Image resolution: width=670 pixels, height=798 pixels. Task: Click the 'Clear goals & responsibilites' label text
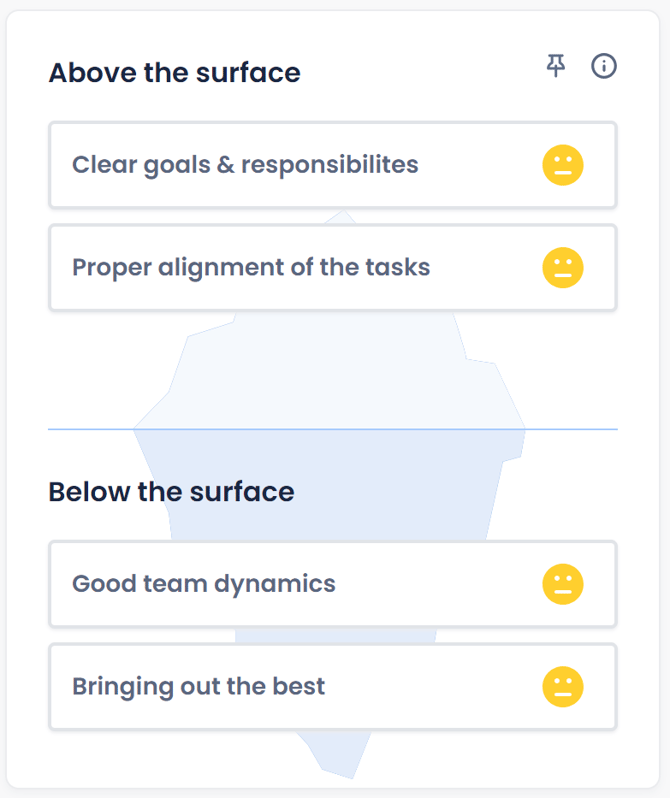[245, 165]
